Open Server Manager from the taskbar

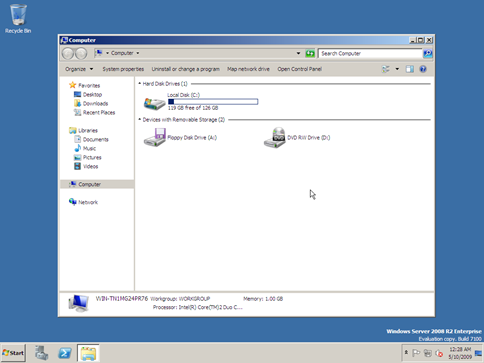click(x=42, y=353)
